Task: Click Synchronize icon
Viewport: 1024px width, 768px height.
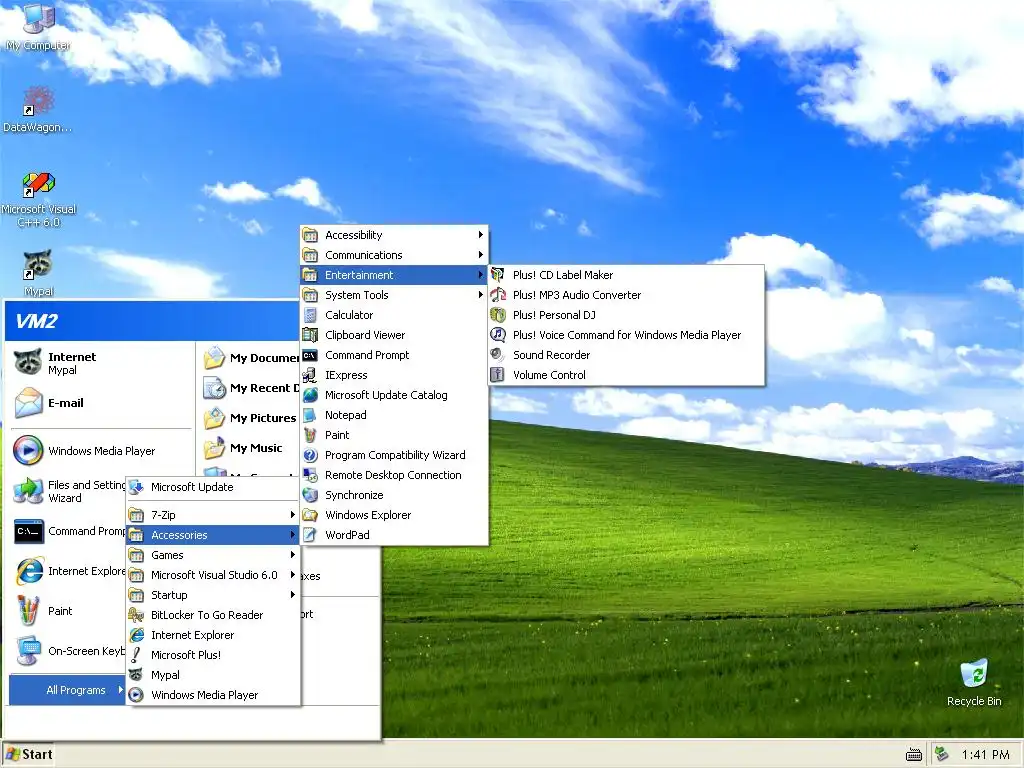Action: click(x=310, y=495)
